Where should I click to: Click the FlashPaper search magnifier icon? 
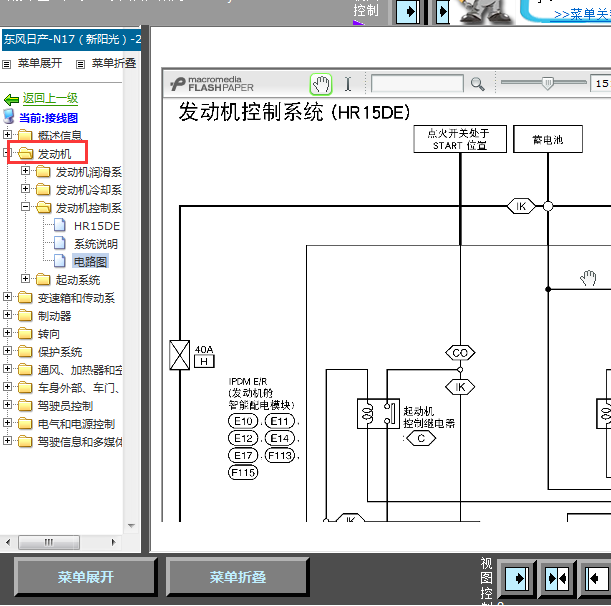(x=477, y=84)
